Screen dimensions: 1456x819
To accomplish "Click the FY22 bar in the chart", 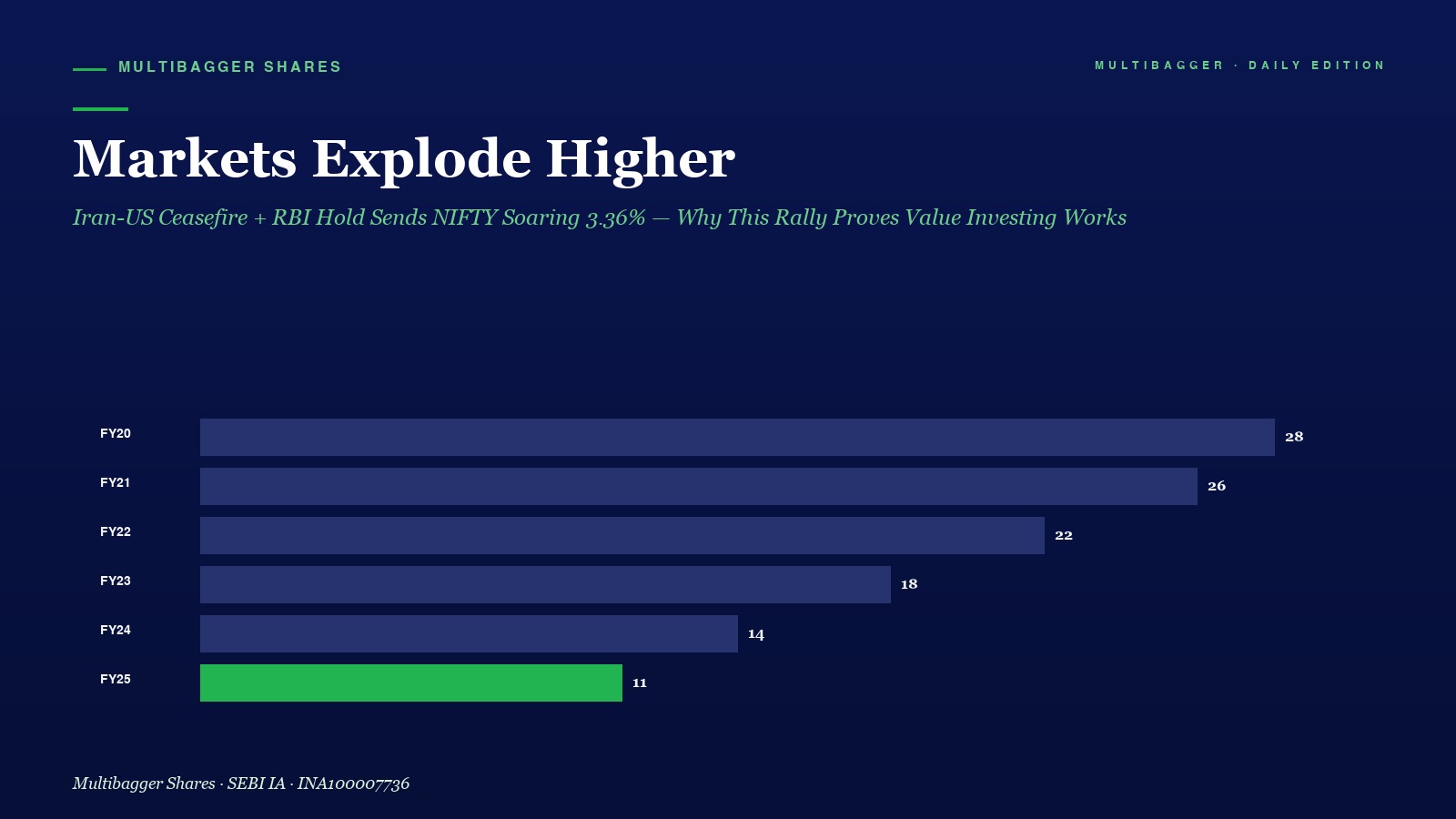I will (x=622, y=535).
